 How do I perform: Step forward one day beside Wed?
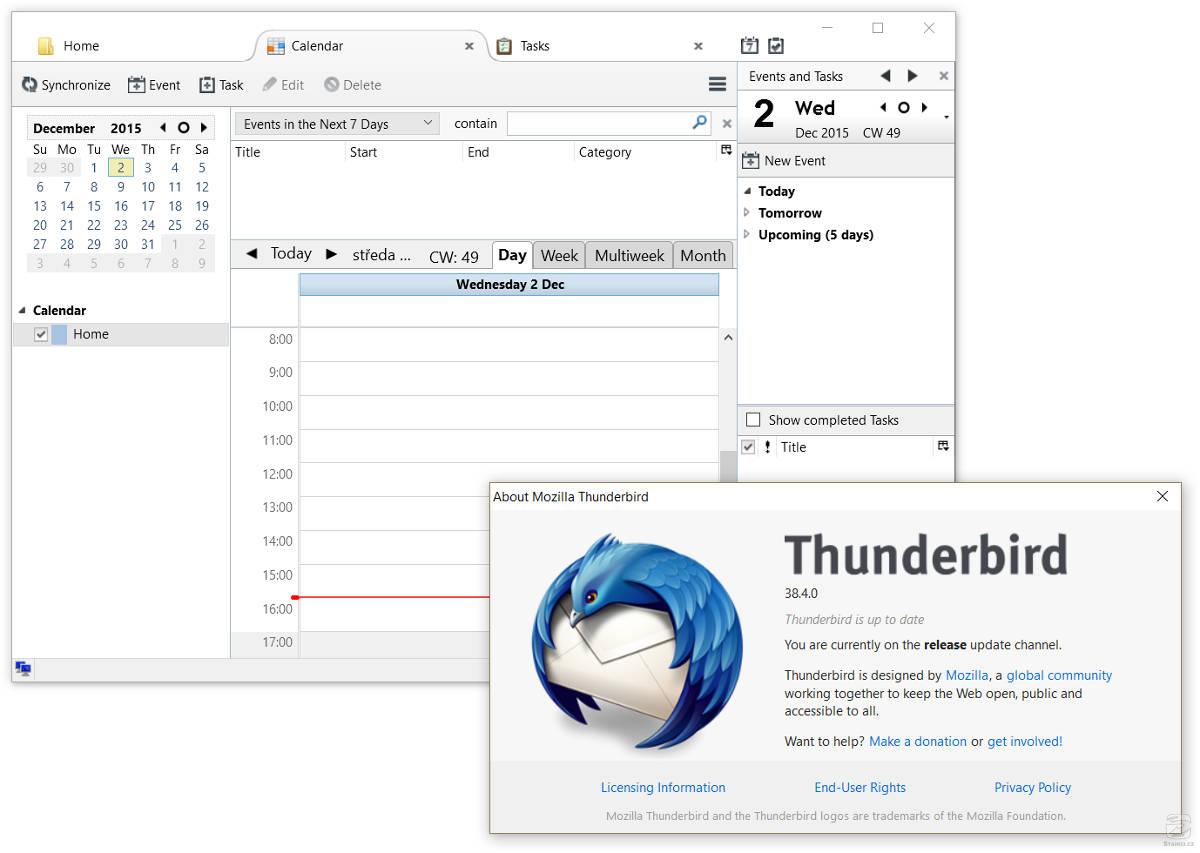tap(925, 108)
